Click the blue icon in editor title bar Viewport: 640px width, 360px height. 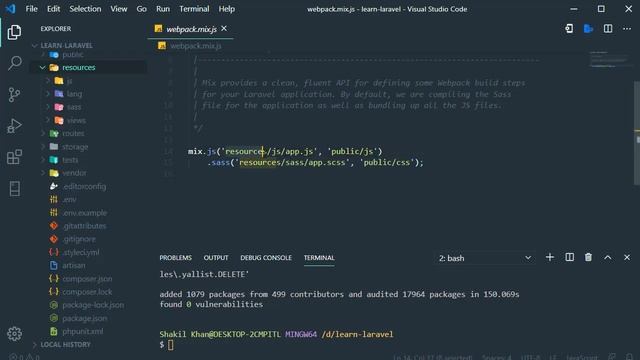[x=588, y=29]
